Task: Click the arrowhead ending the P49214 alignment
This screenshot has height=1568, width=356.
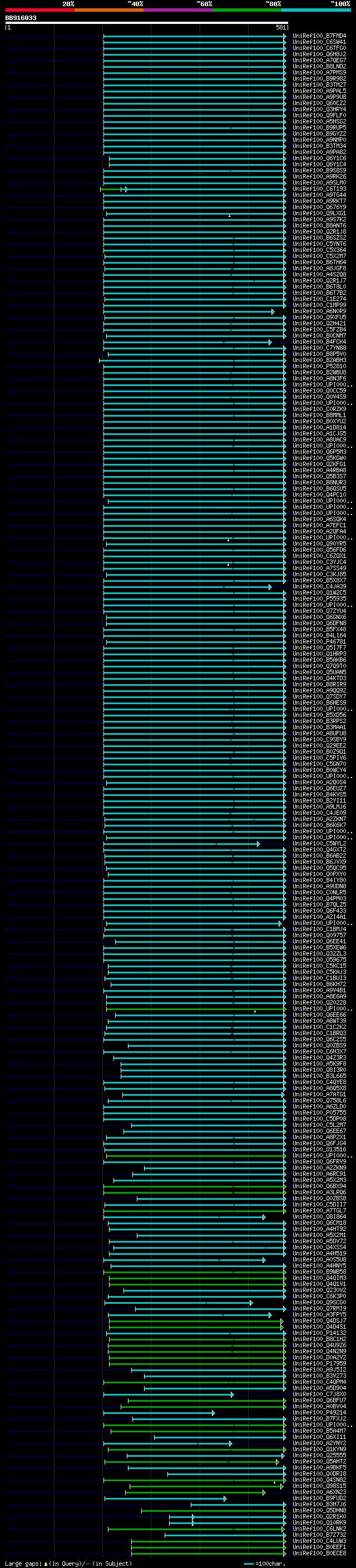Action: click(213, 1413)
